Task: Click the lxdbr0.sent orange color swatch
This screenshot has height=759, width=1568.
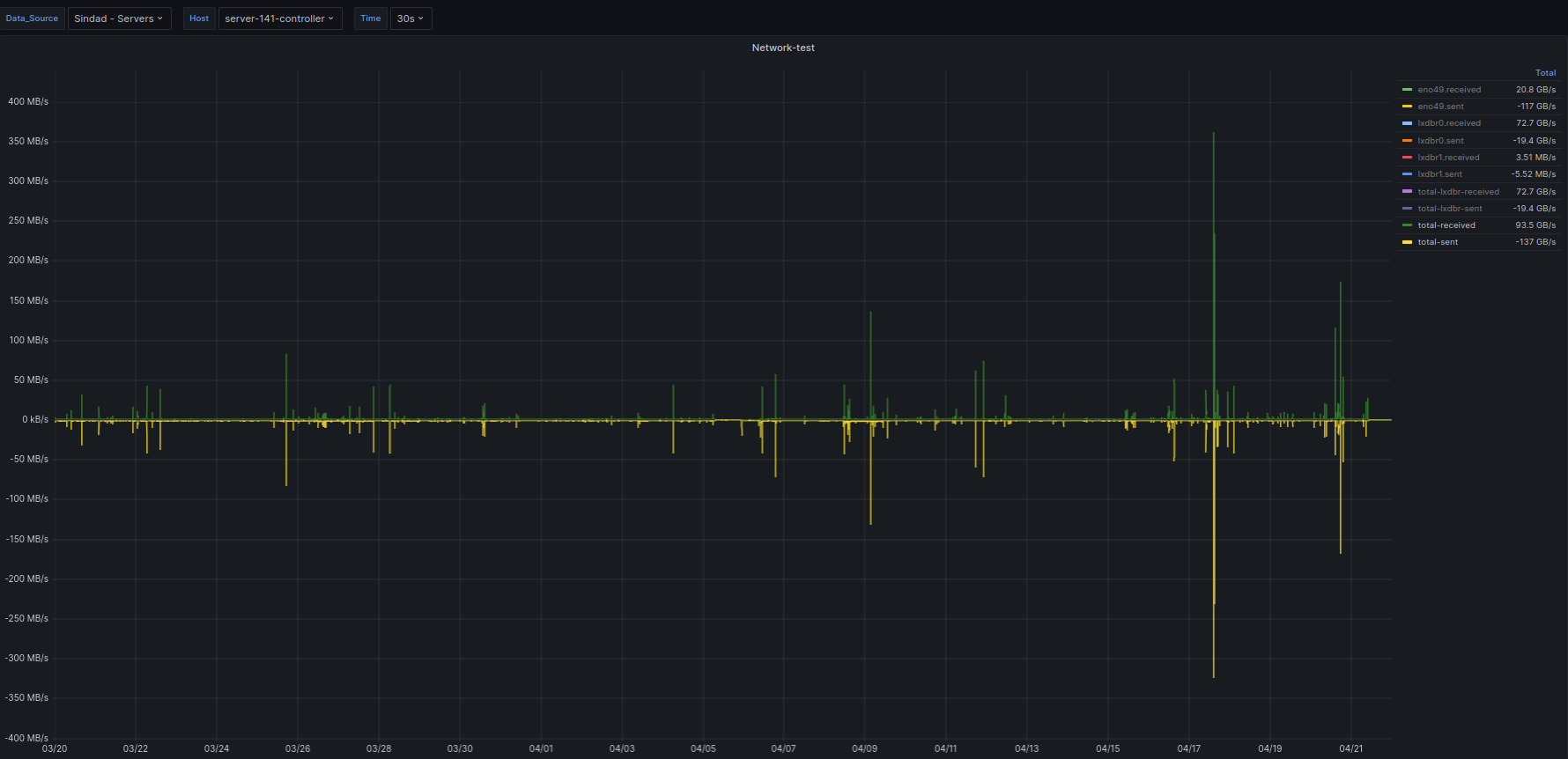Action: [1407, 141]
